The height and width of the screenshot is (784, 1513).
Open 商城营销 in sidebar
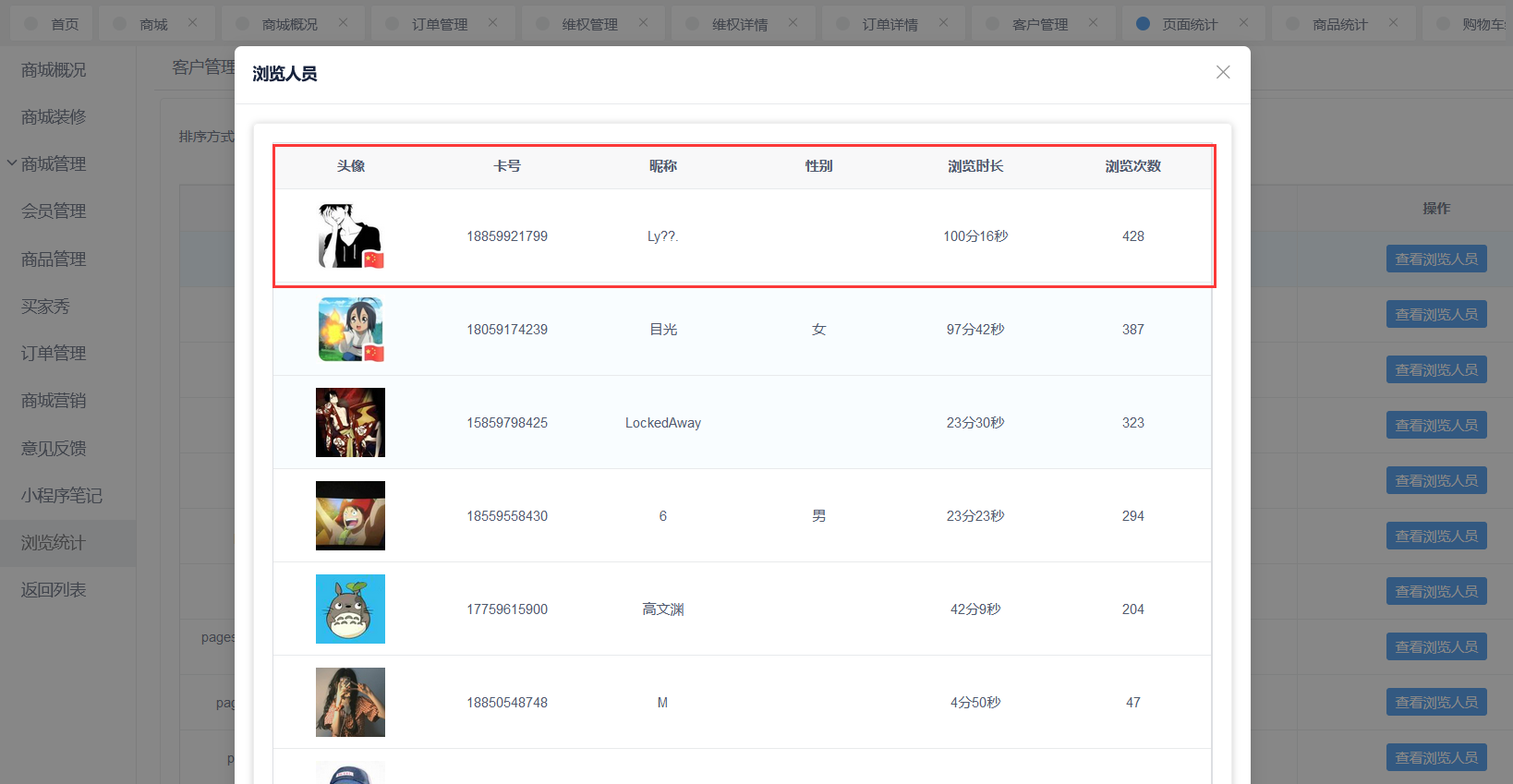tap(54, 400)
